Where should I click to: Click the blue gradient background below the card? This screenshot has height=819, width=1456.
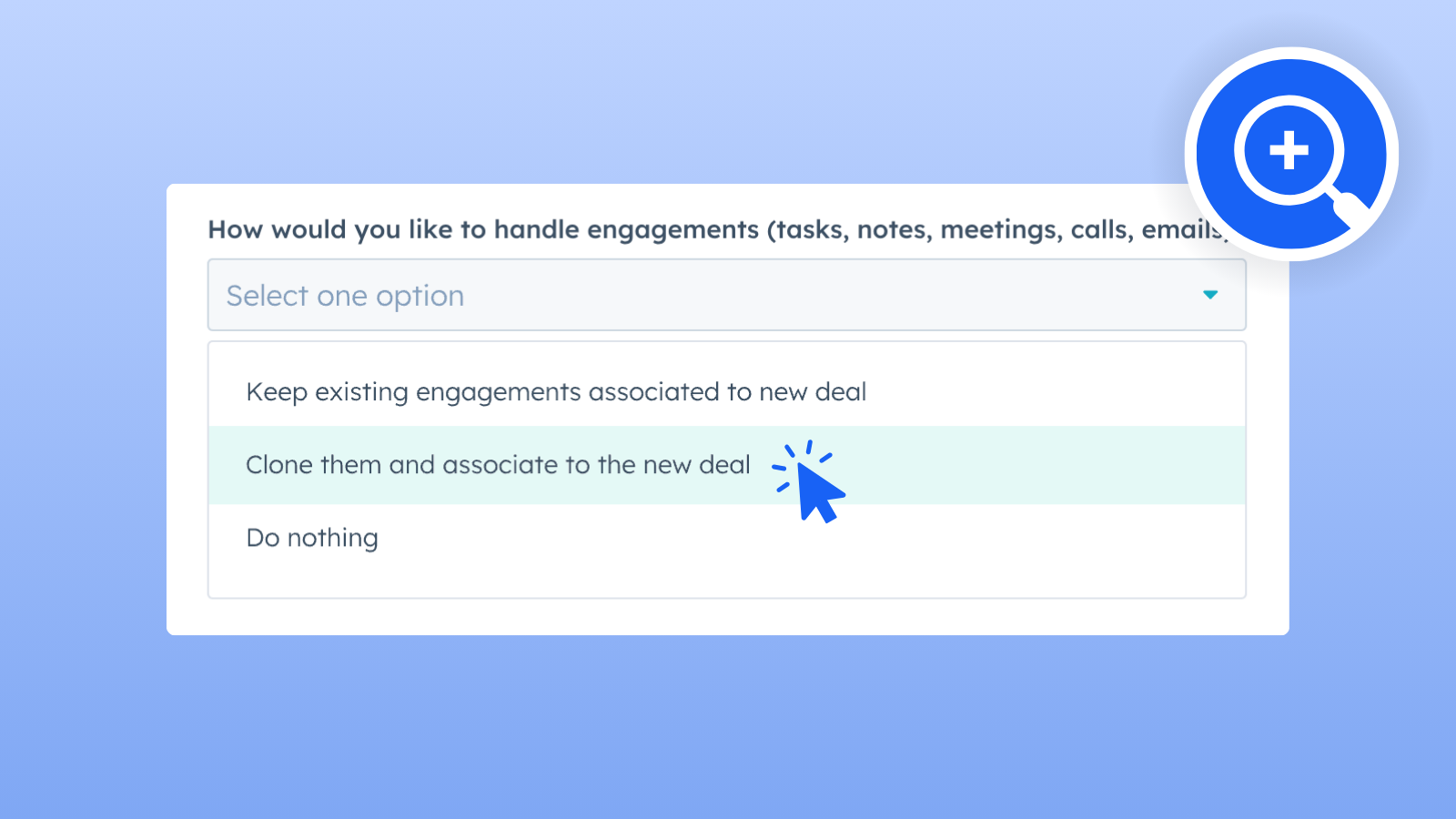(726, 728)
